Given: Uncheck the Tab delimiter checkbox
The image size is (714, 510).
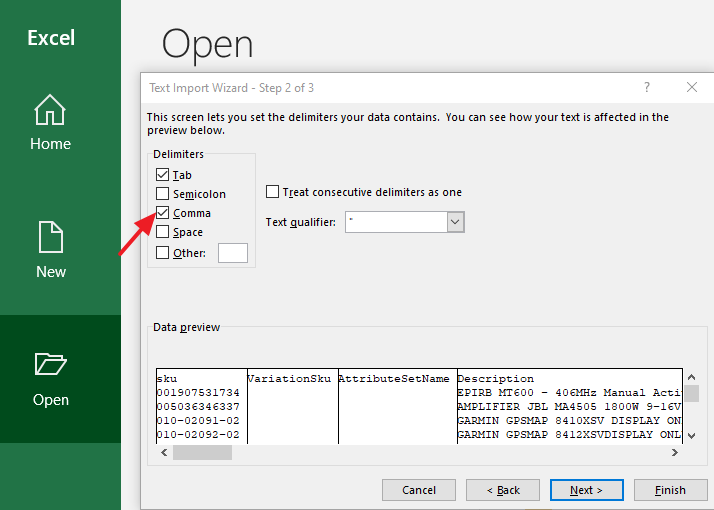Looking at the screenshot, I should click(163, 174).
